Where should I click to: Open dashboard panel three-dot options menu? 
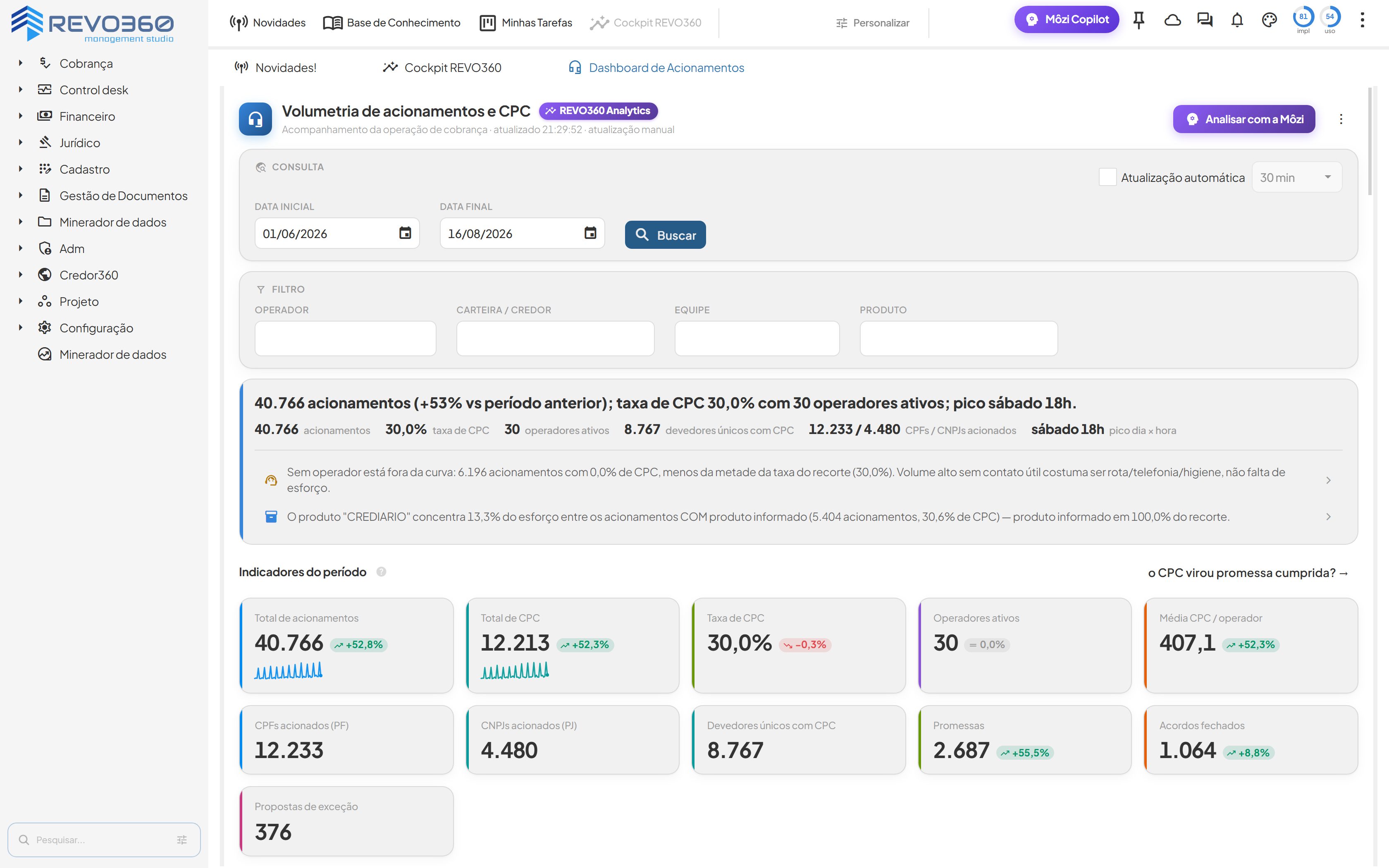(x=1341, y=119)
